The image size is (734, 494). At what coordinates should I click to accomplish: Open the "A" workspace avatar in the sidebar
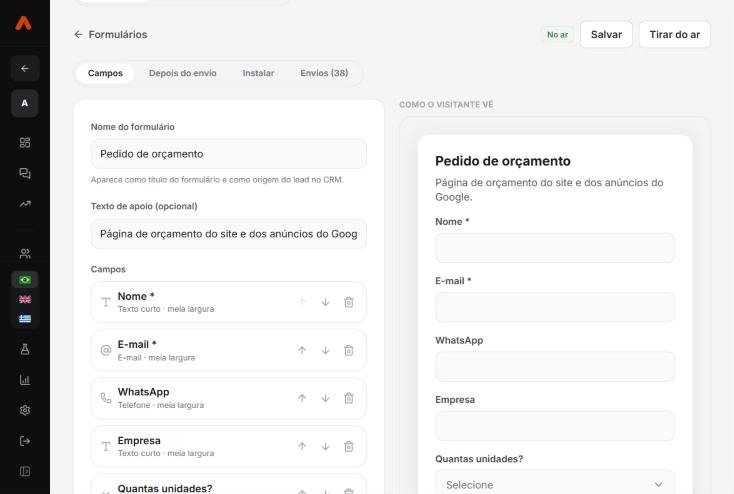point(25,103)
